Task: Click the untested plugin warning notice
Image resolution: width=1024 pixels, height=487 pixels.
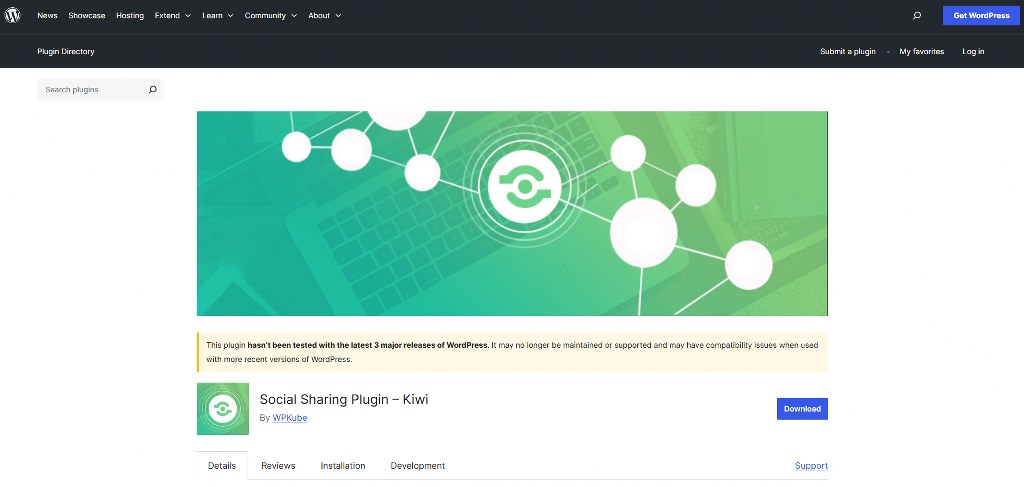Action: tap(512, 352)
